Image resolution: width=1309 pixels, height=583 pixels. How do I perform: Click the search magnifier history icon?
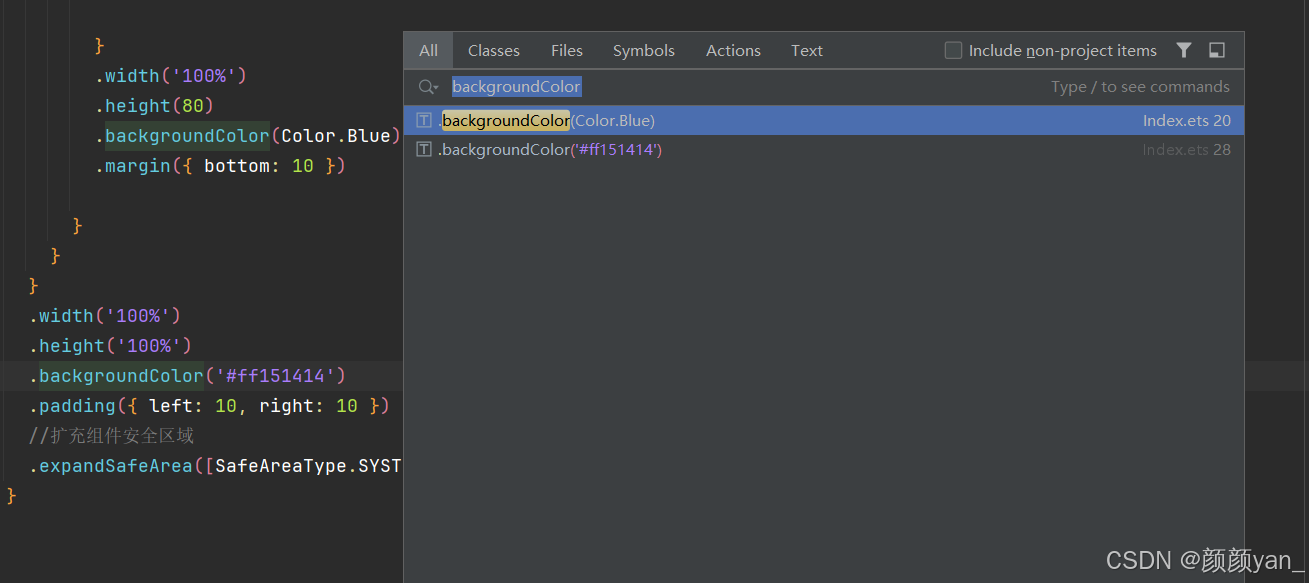coord(428,87)
